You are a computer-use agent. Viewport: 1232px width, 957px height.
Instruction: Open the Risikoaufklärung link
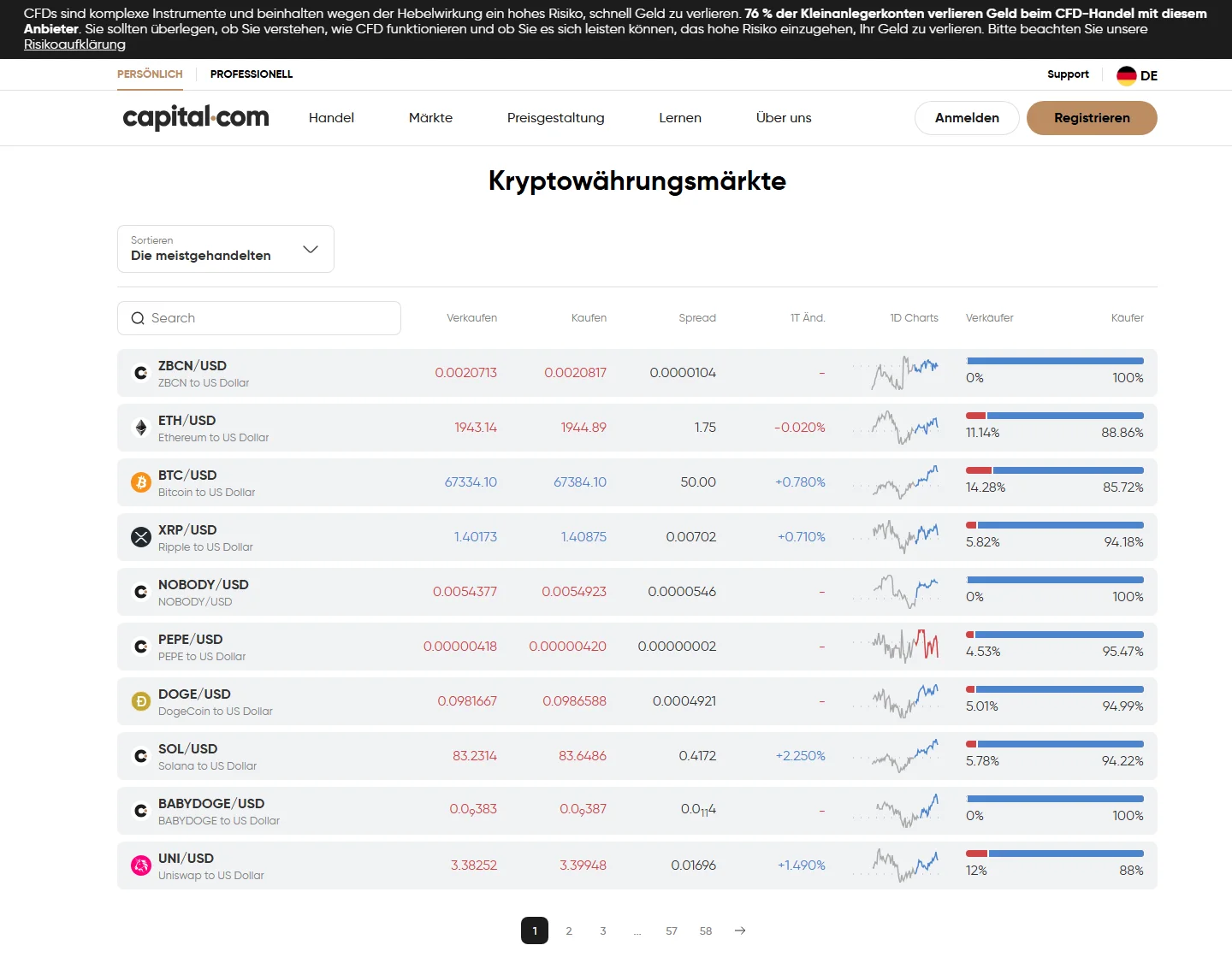click(x=74, y=44)
